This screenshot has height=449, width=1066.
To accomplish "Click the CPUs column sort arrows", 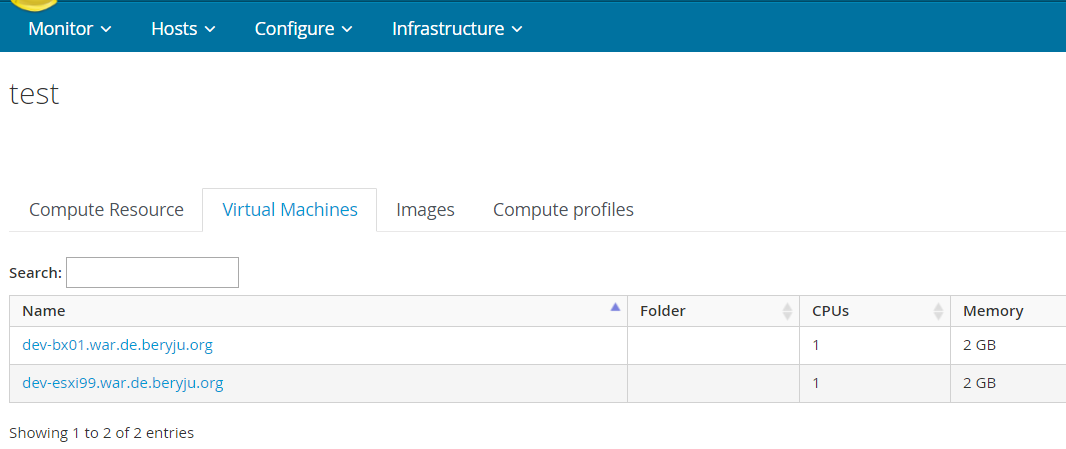I will point(938,311).
